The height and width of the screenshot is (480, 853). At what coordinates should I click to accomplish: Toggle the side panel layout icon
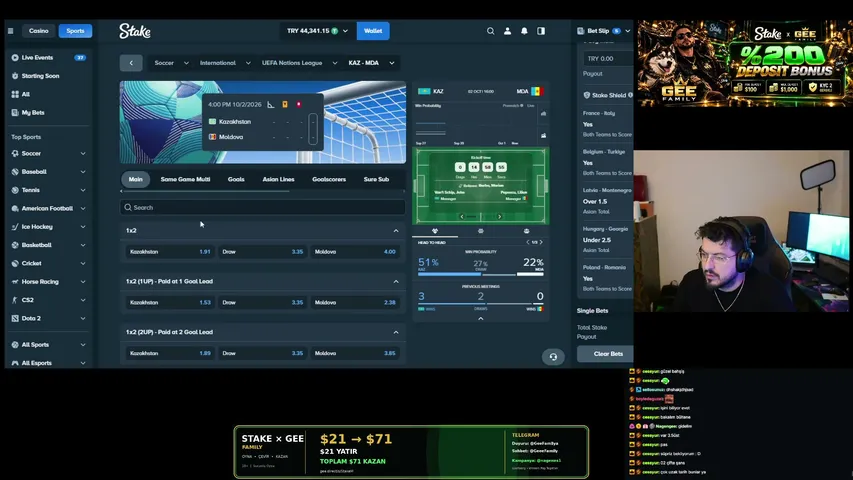[x=541, y=31]
